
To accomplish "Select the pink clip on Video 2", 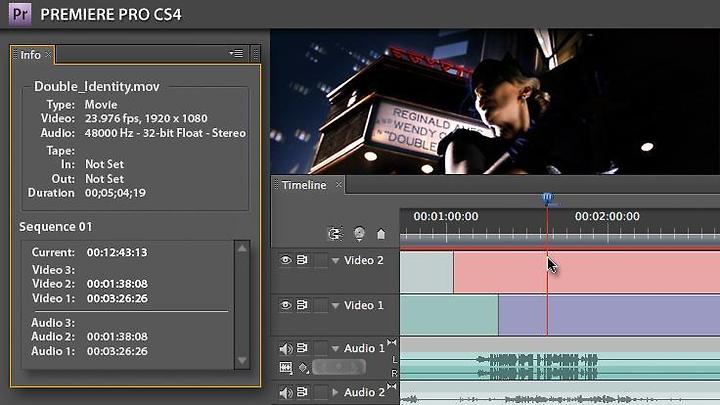I will click(x=587, y=271).
